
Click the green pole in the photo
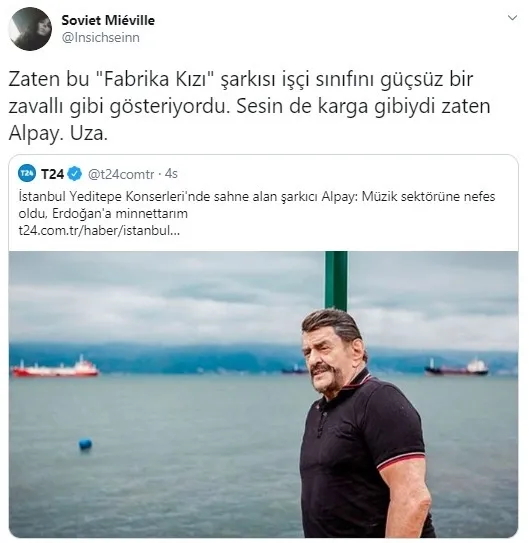coord(336,281)
